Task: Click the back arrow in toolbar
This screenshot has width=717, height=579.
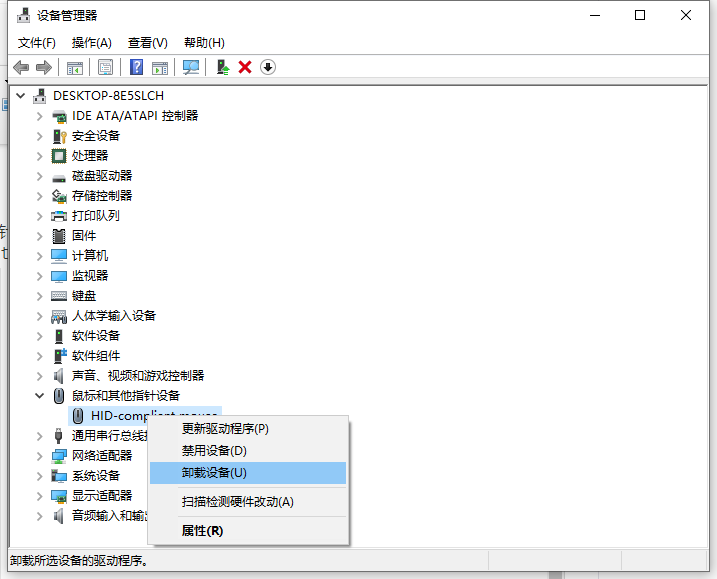Action: coord(21,67)
